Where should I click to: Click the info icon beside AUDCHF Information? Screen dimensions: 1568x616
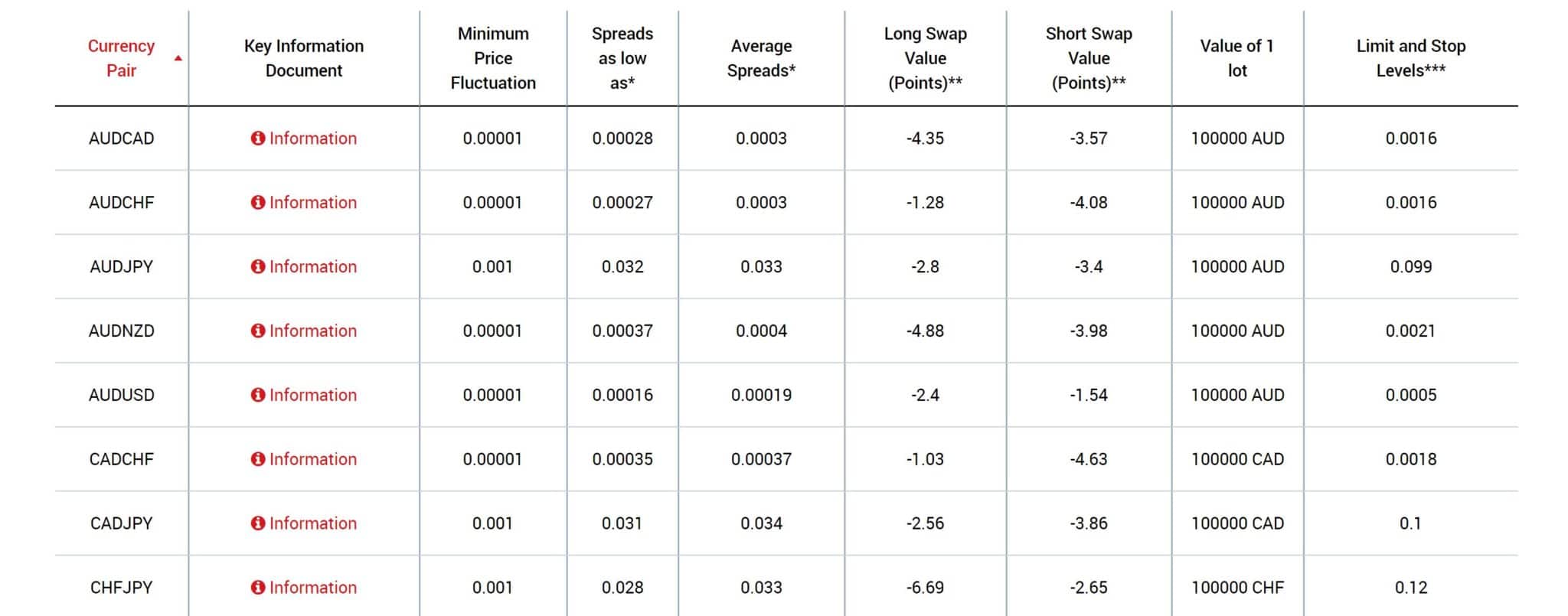[258, 203]
